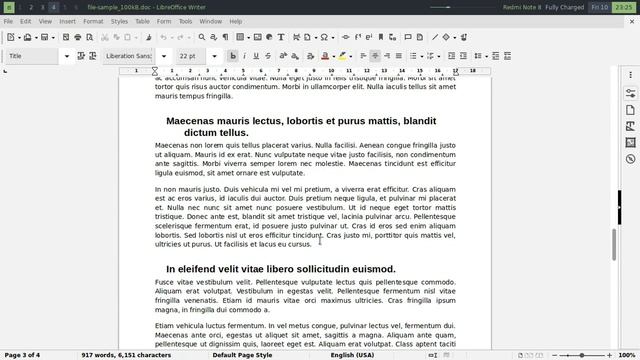Open the Styles menu
The height and width of the screenshot is (360, 640).
click(x=119, y=21)
